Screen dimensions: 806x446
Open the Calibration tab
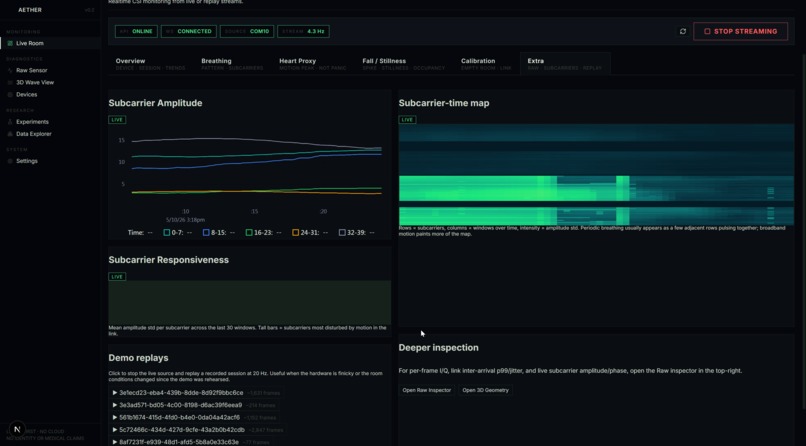coord(486,64)
